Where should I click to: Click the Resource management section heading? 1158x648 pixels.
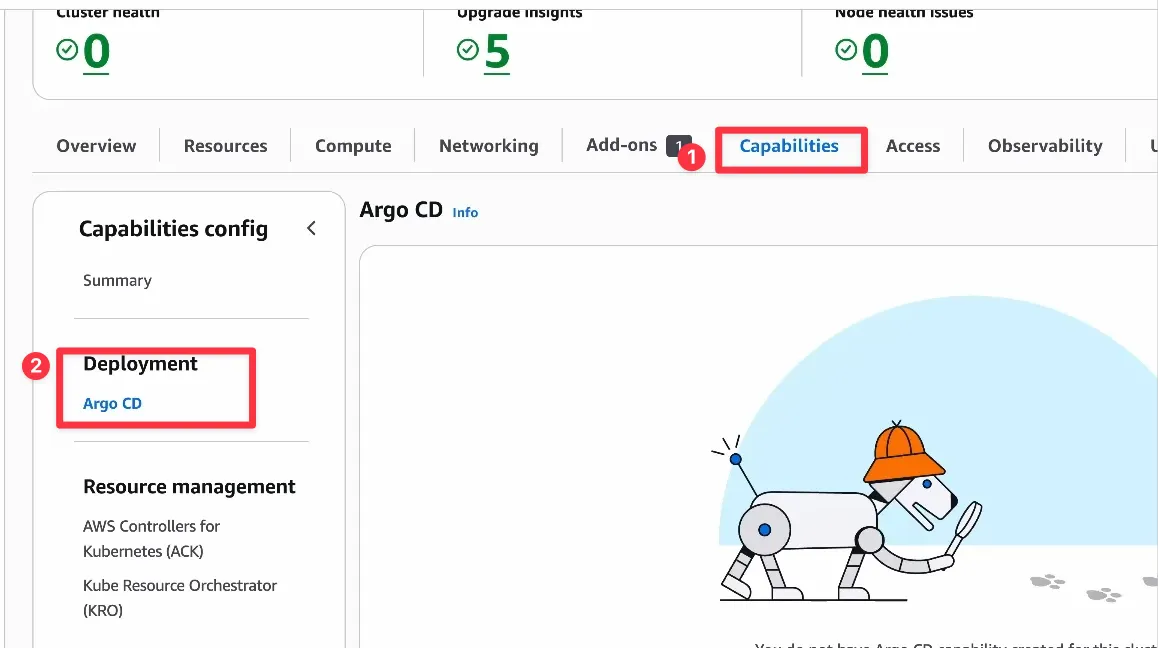coord(189,486)
